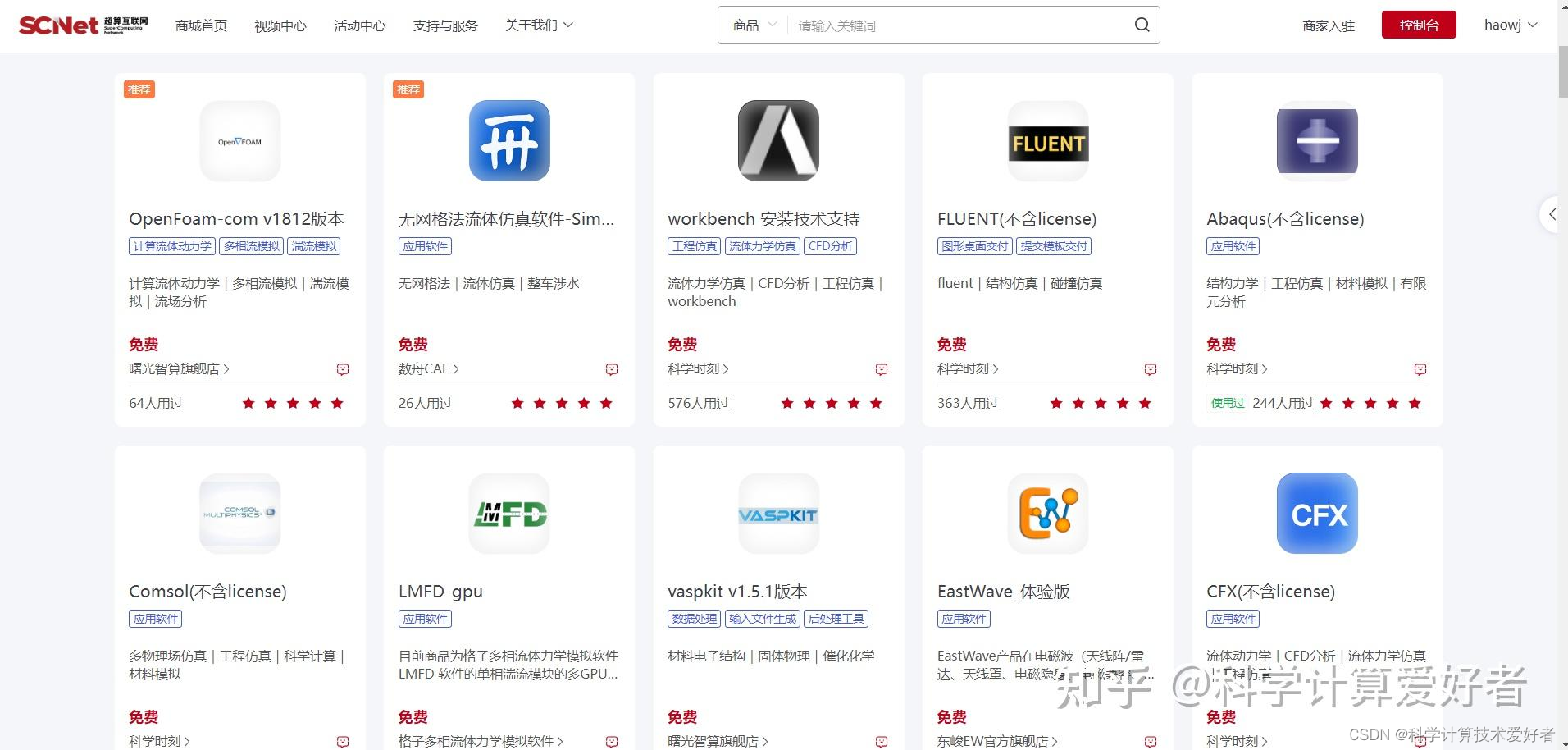Open the OpenFoam product icon
The image size is (1568, 750).
point(240,141)
